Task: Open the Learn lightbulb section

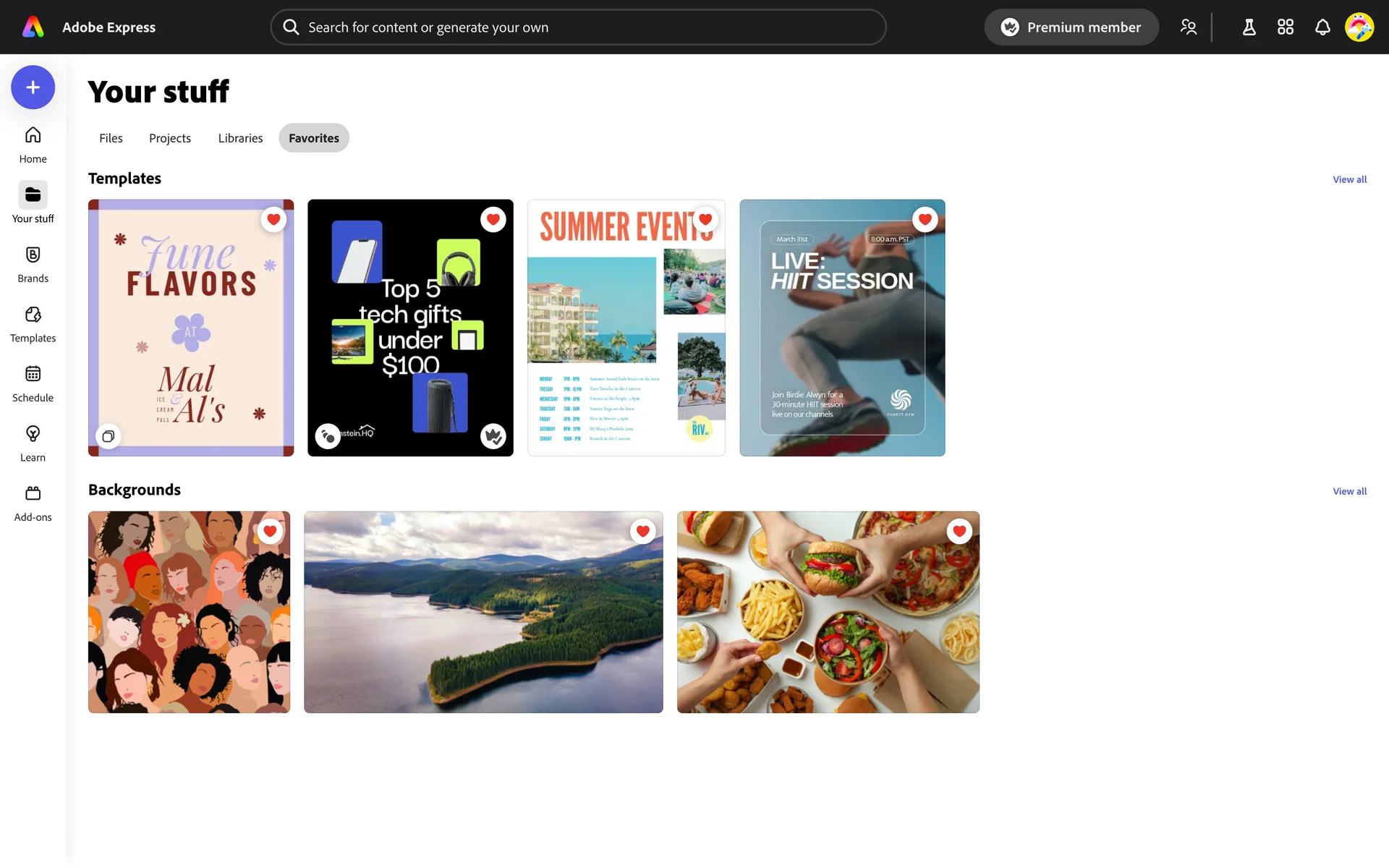Action: [x=33, y=443]
